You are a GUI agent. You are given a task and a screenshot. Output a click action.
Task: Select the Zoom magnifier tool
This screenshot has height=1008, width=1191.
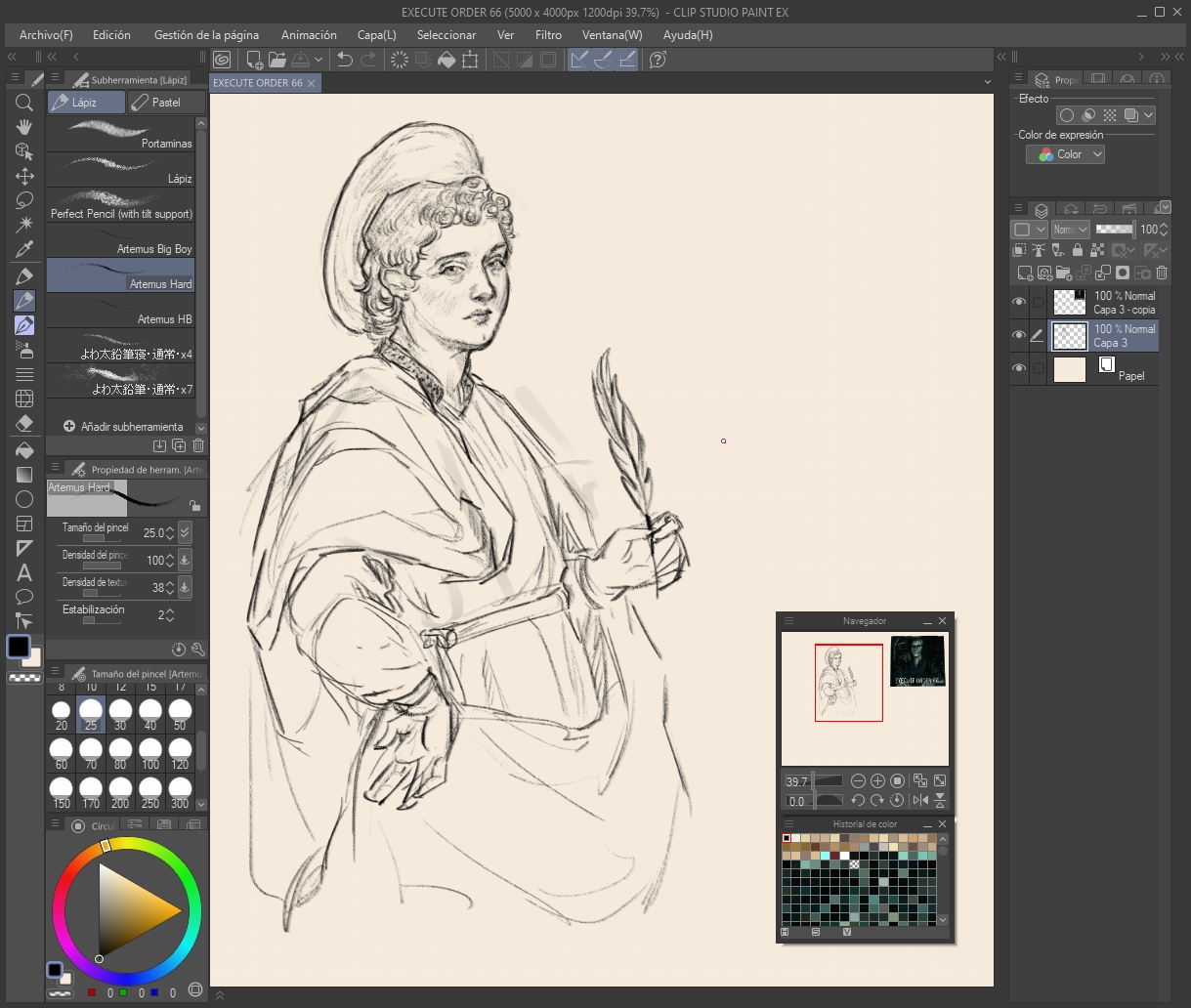tap(24, 103)
